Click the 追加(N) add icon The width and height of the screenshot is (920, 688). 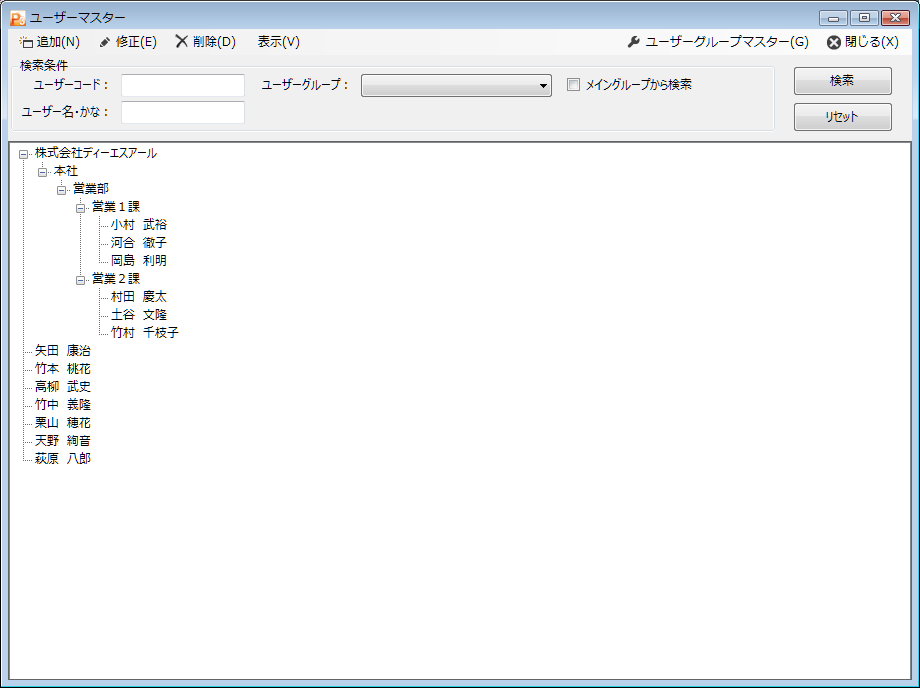point(26,42)
